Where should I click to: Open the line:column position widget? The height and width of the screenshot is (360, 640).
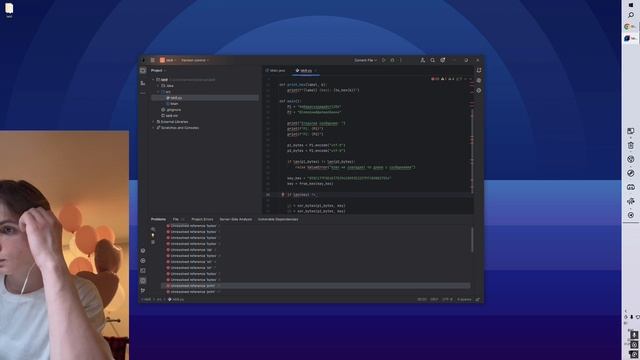click(x=422, y=300)
